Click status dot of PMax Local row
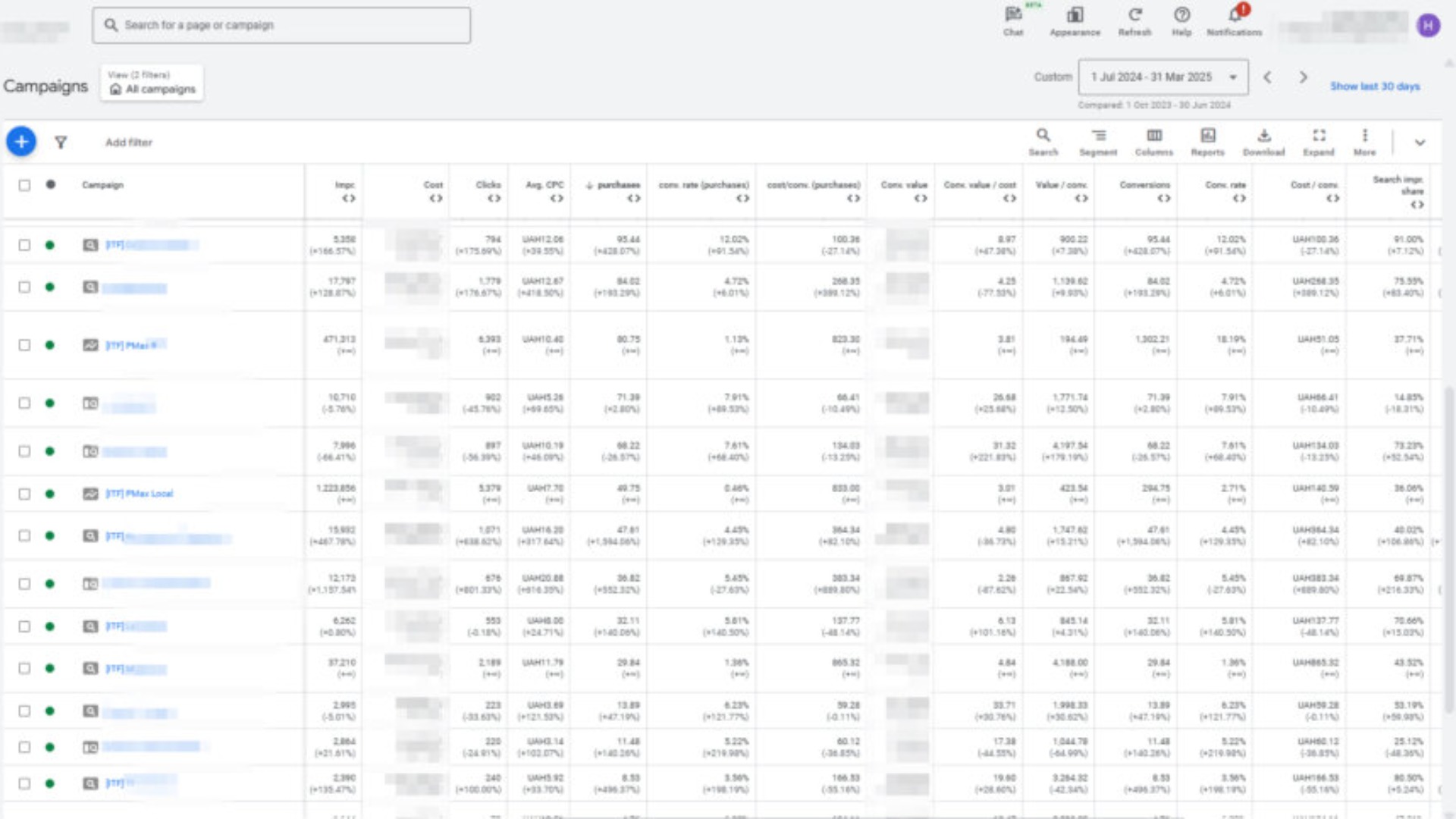The width and height of the screenshot is (1456, 819). (x=50, y=494)
